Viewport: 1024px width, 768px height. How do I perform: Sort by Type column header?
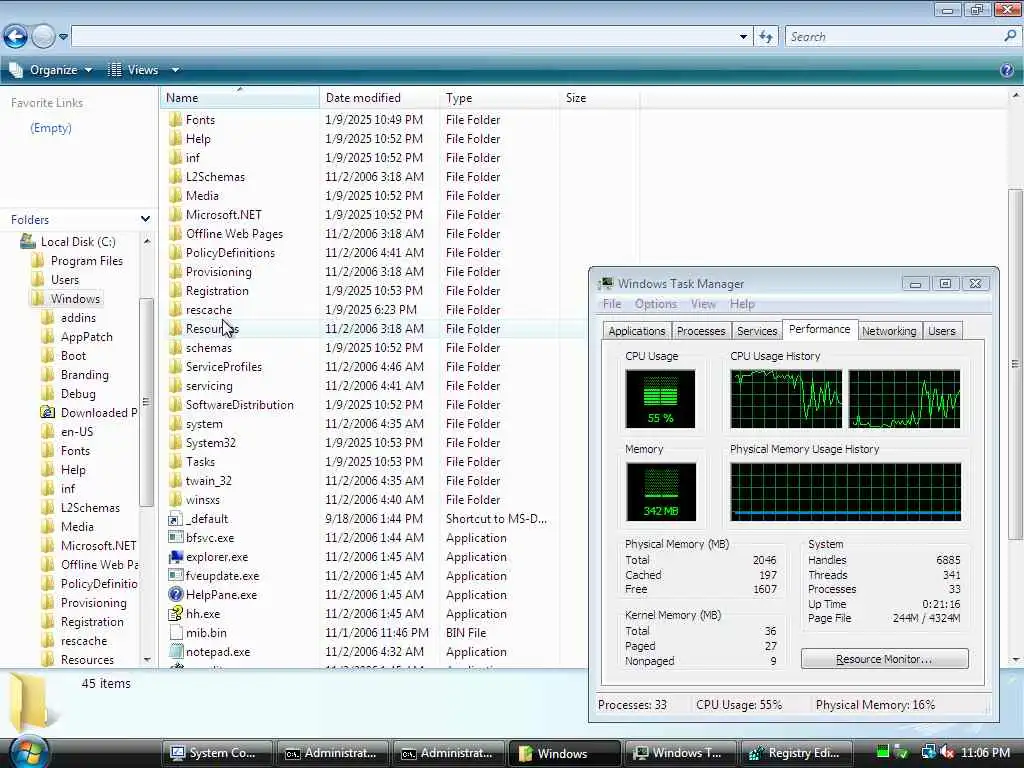click(499, 98)
